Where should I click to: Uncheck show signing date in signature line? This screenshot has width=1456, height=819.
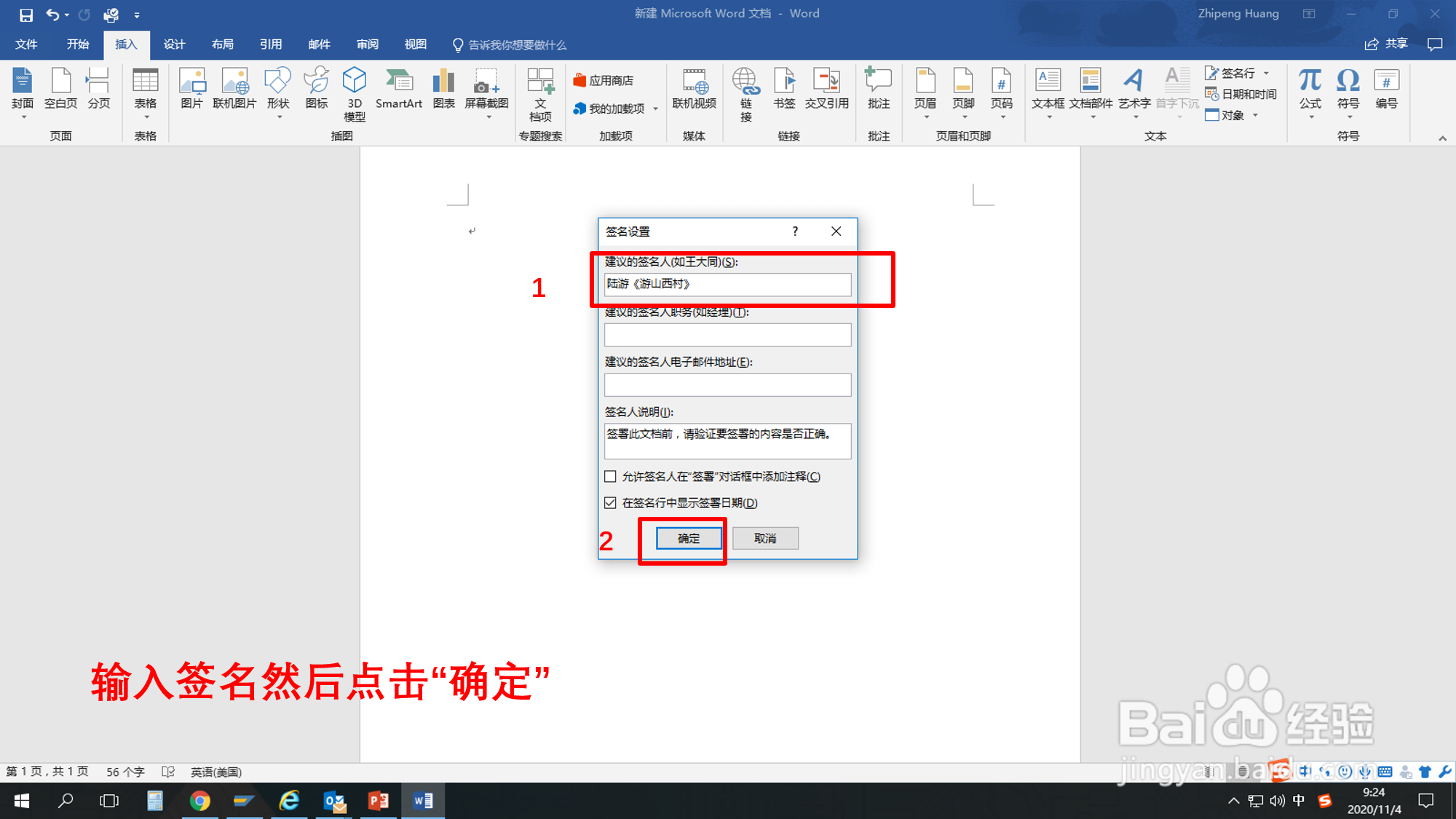[610, 502]
